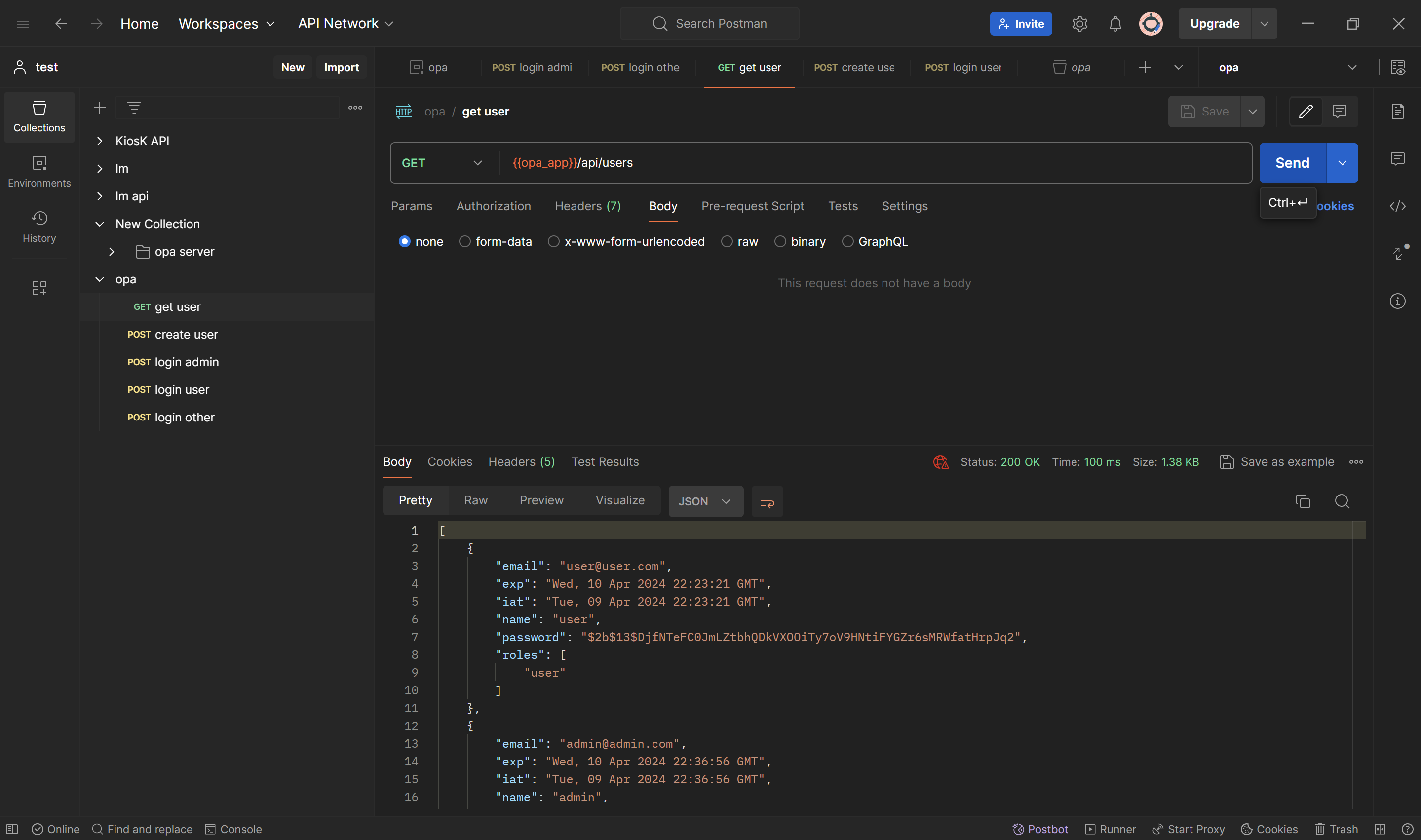The width and height of the screenshot is (1421, 840).
Task: Open the Console from status bar
Action: 233,829
